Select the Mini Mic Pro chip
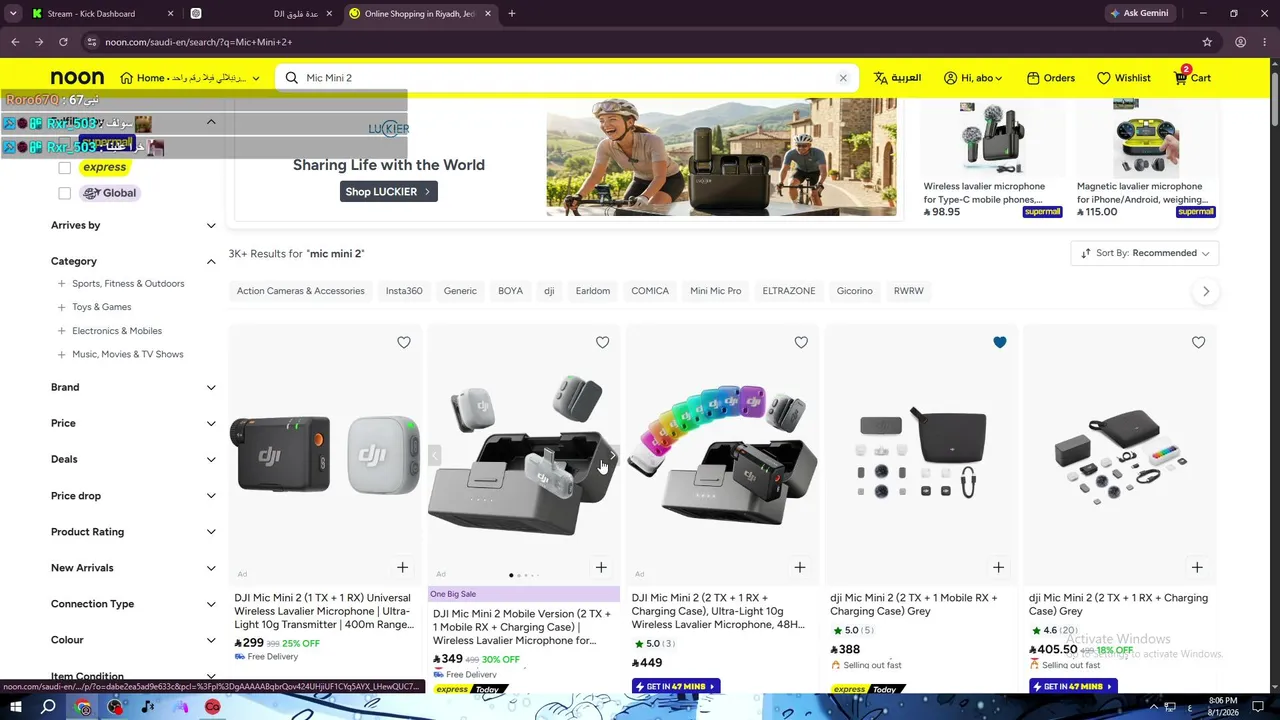1280x720 pixels. click(x=716, y=291)
